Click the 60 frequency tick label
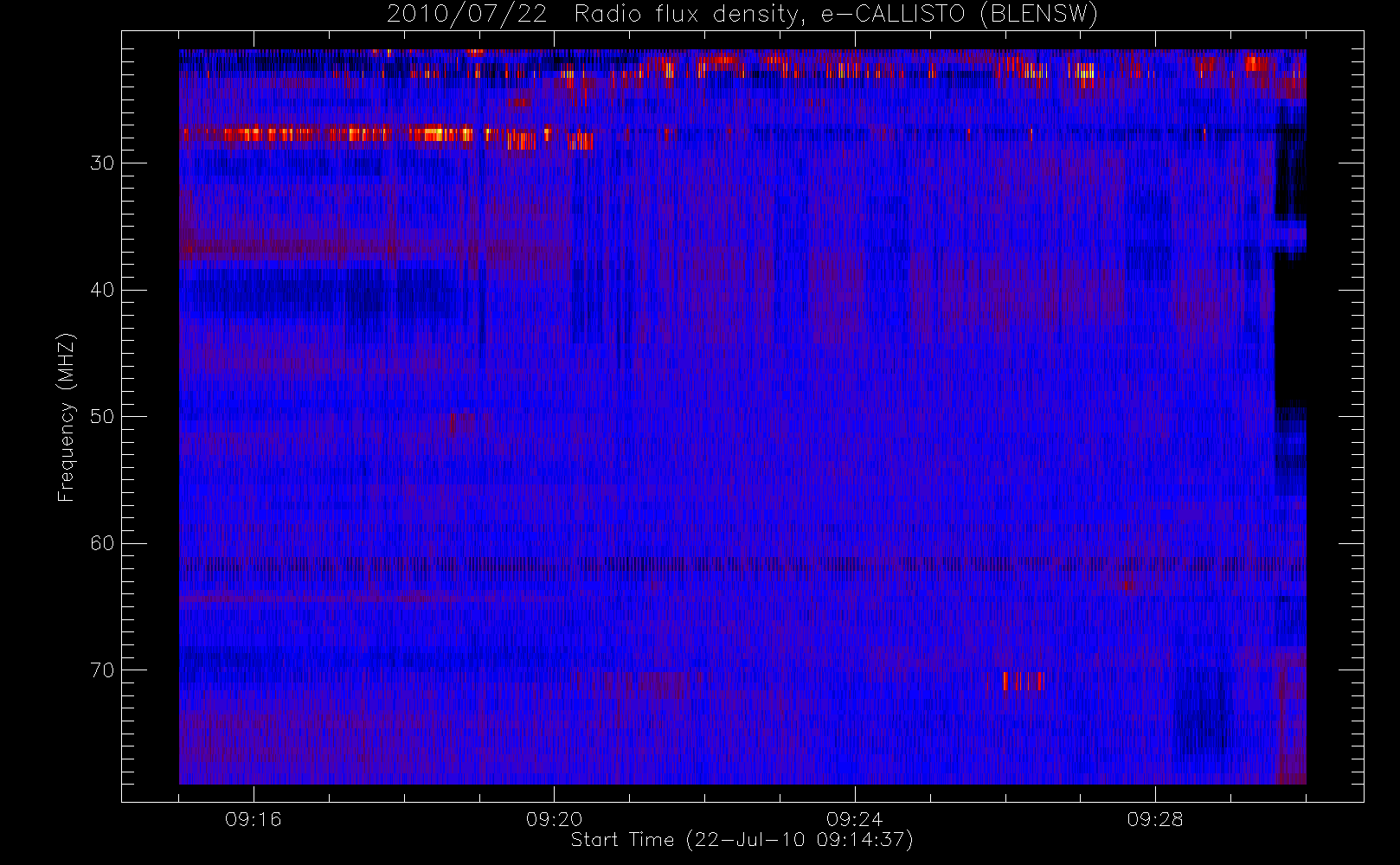The image size is (1400, 865). (102, 543)
